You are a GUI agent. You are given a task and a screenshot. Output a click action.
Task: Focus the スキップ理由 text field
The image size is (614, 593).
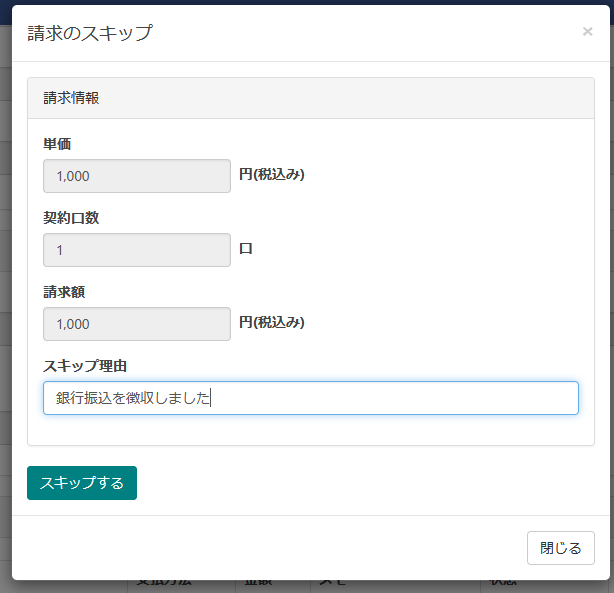(310, 398)
